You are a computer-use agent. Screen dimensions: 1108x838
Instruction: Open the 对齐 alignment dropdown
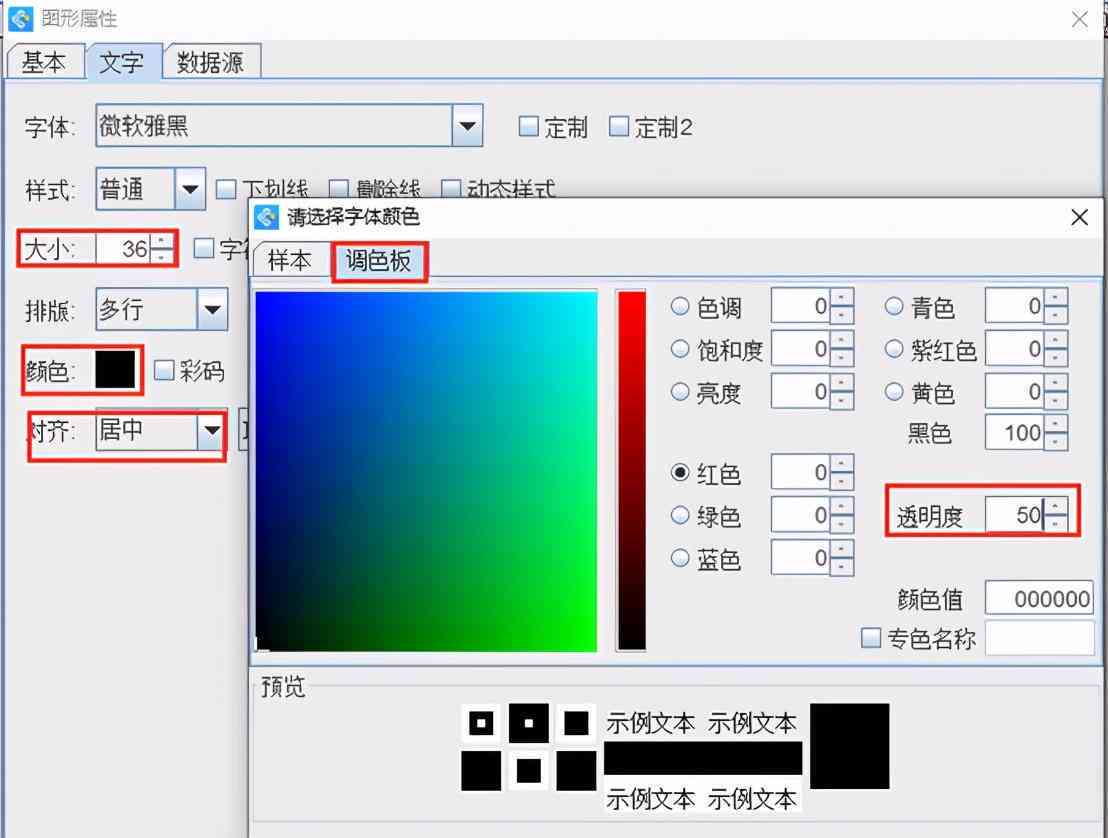(211, 430)
